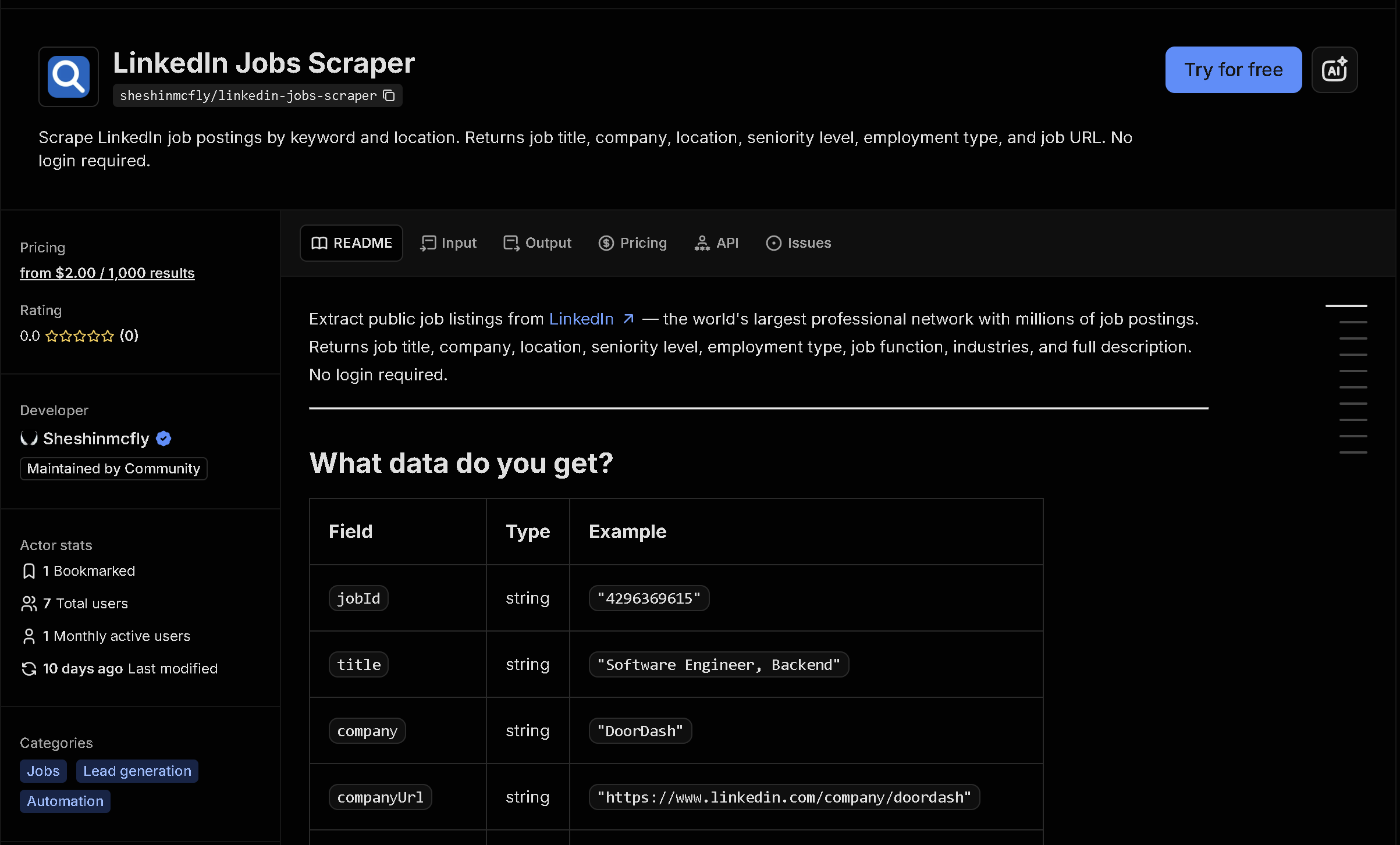
Task: Click the Sheshinmcfly avatar icon
Action: (x=29, y=438)
